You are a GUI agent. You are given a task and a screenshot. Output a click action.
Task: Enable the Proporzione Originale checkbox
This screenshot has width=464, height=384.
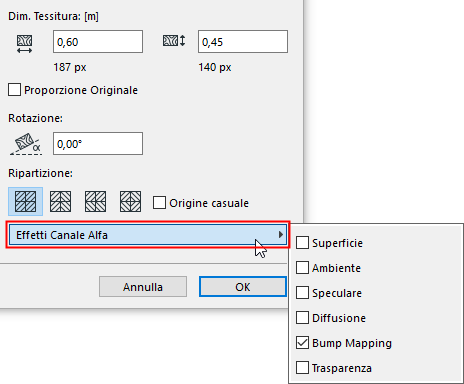(14, 90)
